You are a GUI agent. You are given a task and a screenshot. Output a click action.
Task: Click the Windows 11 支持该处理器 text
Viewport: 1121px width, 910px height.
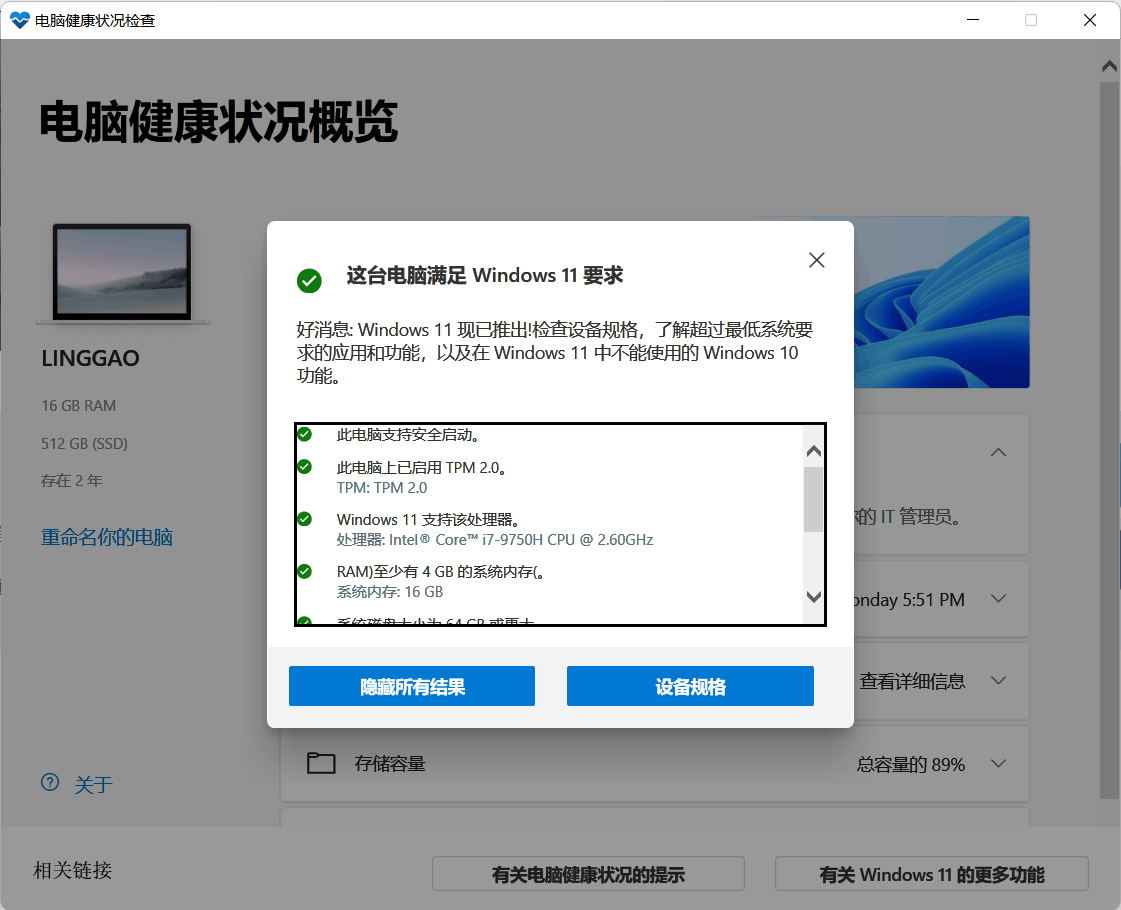pos(429,520)
